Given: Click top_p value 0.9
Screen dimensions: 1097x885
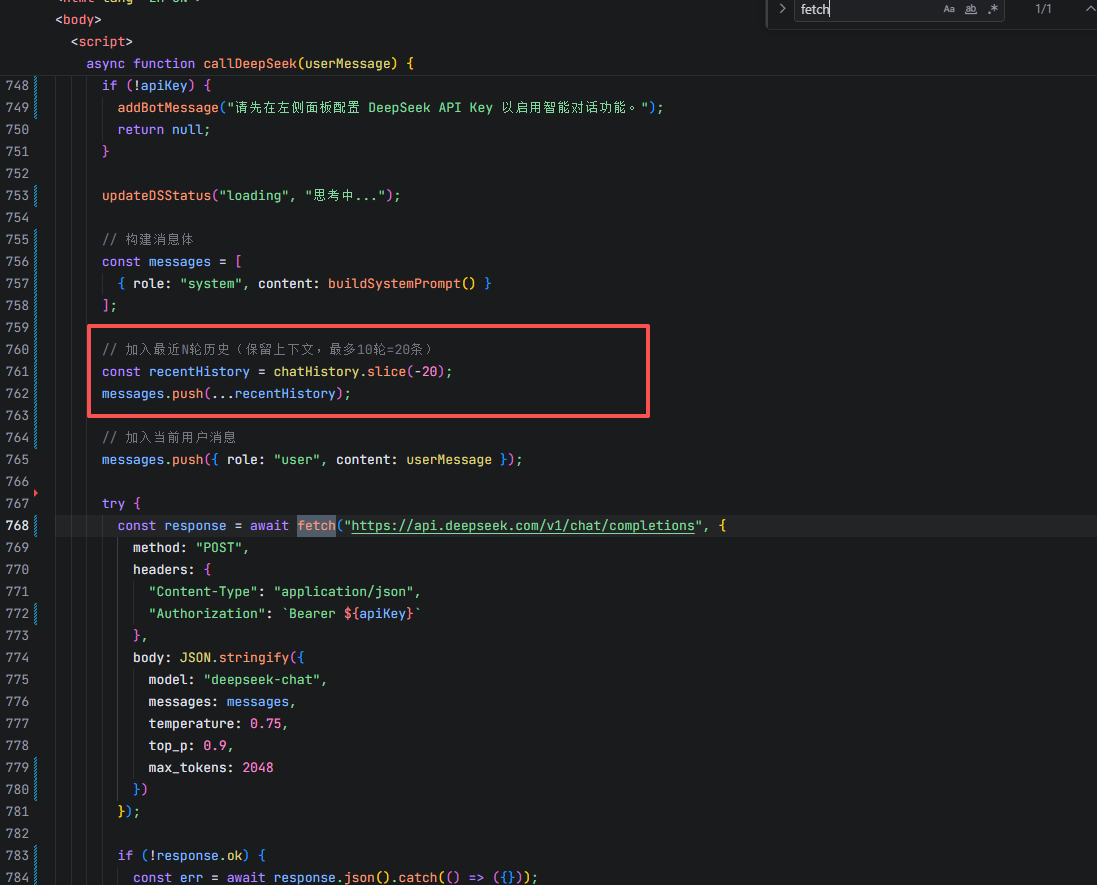Looking at the screenshot, I should (x=215, y=746).
